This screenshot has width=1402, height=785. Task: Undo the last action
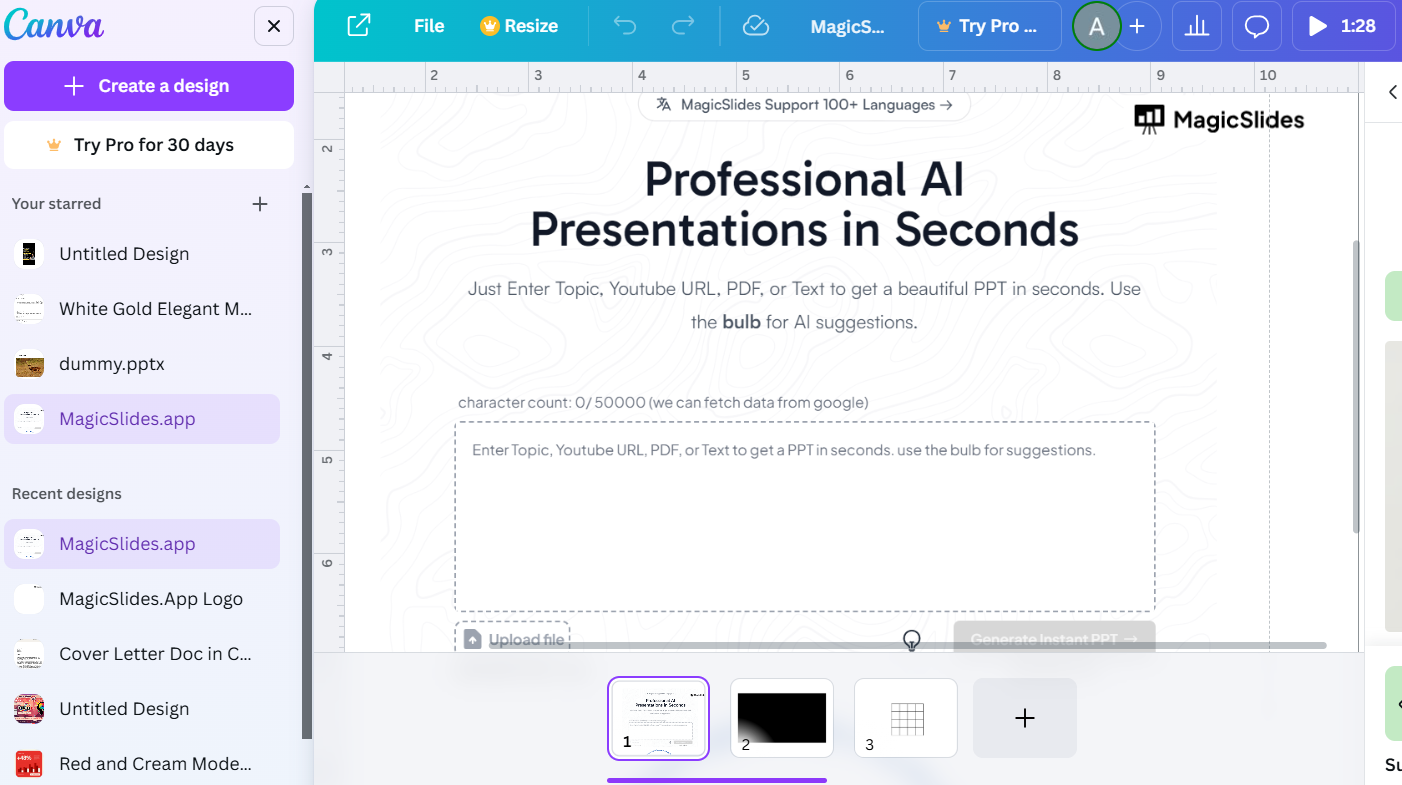[625, 26]
